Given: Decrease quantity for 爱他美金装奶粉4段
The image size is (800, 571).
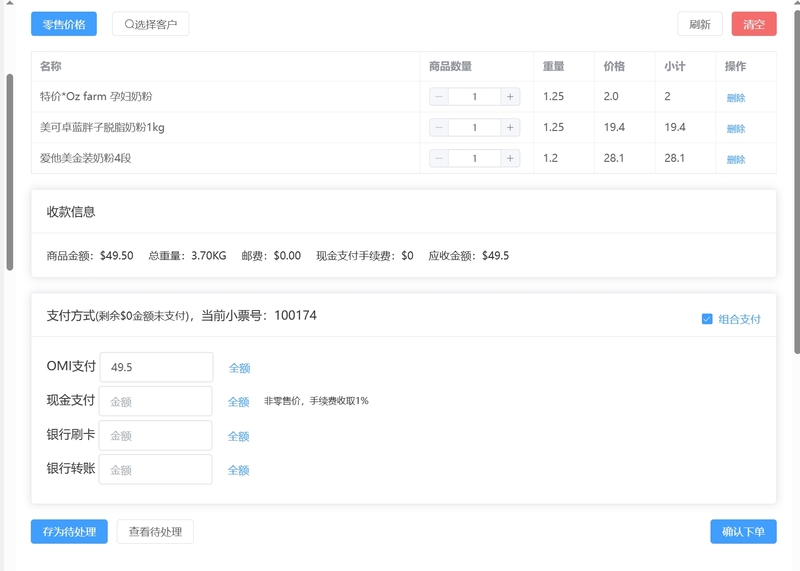Looking at the screenshot, I should coord(439,158).
